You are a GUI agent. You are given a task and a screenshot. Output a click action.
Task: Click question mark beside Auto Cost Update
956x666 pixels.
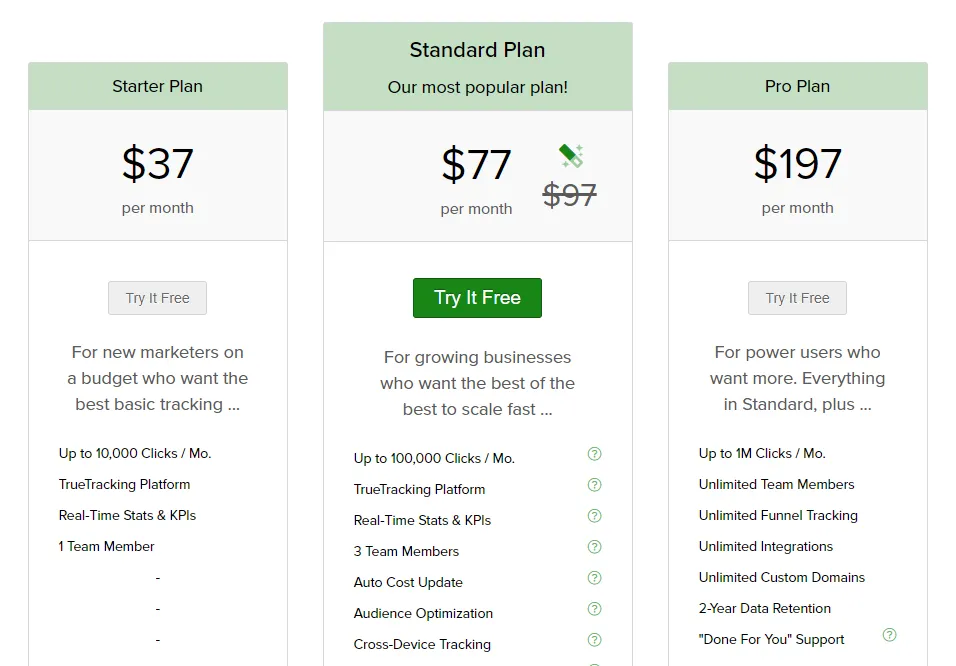tap(594, 578)
